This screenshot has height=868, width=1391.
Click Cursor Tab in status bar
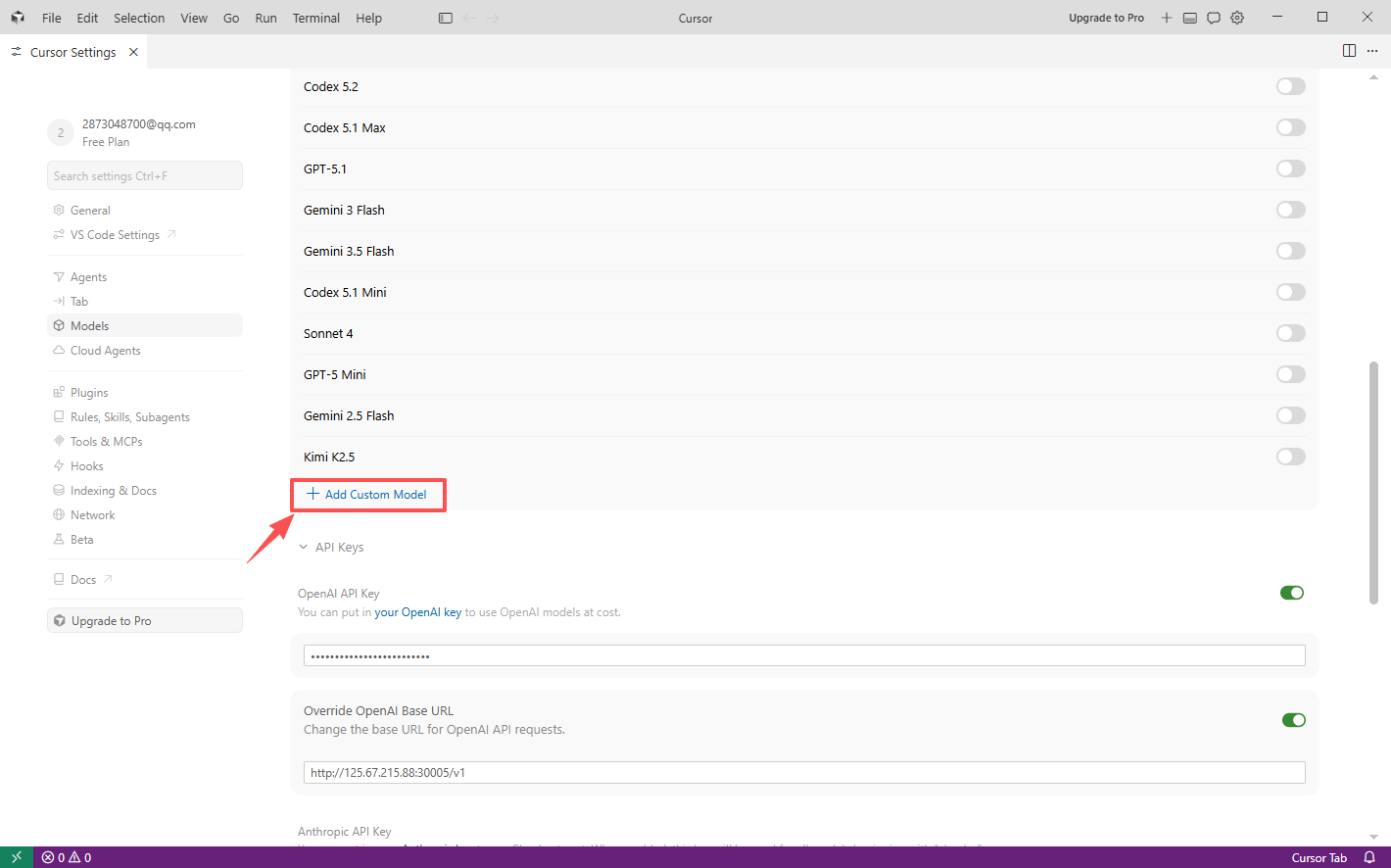(1319, 857)
